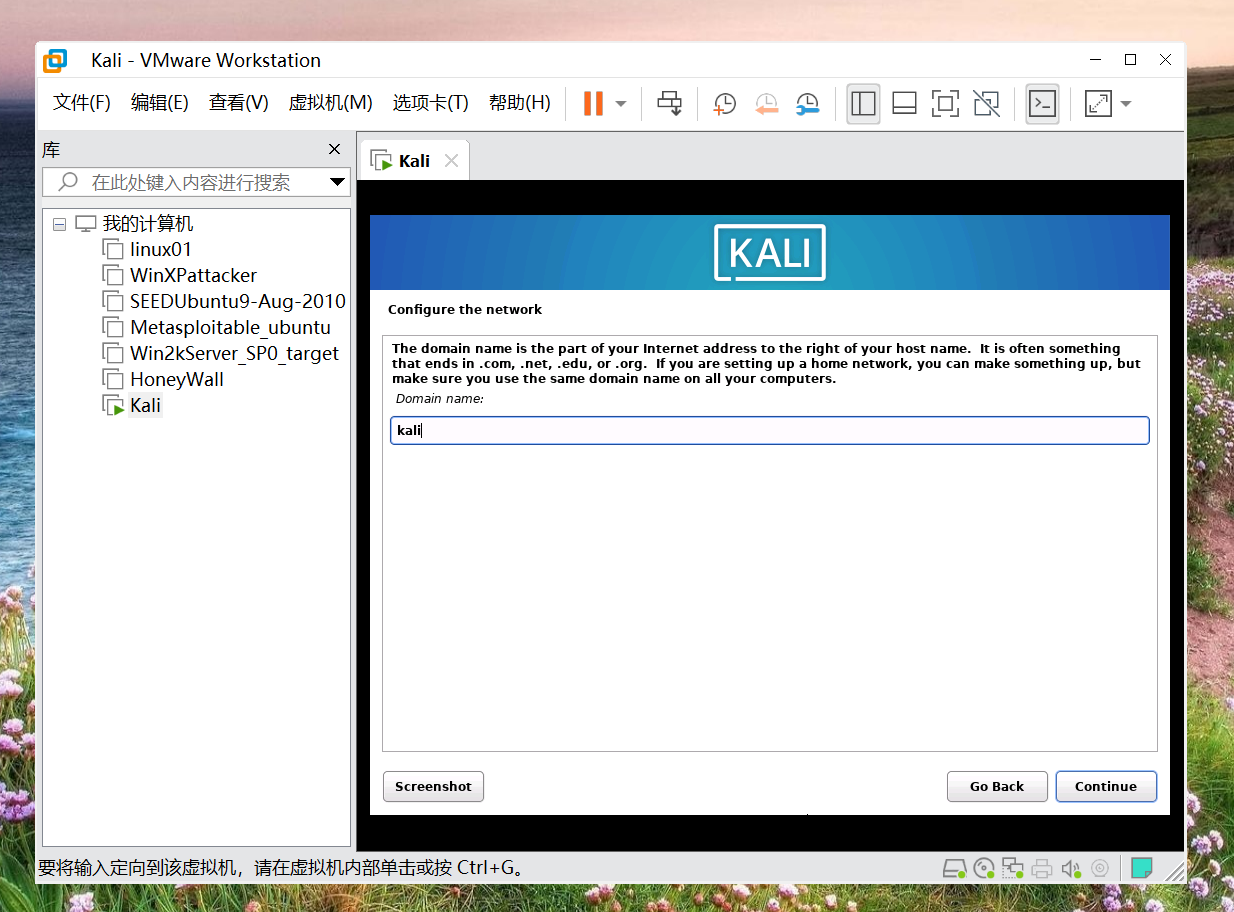Toggle the console view button

coord(1043,103)
